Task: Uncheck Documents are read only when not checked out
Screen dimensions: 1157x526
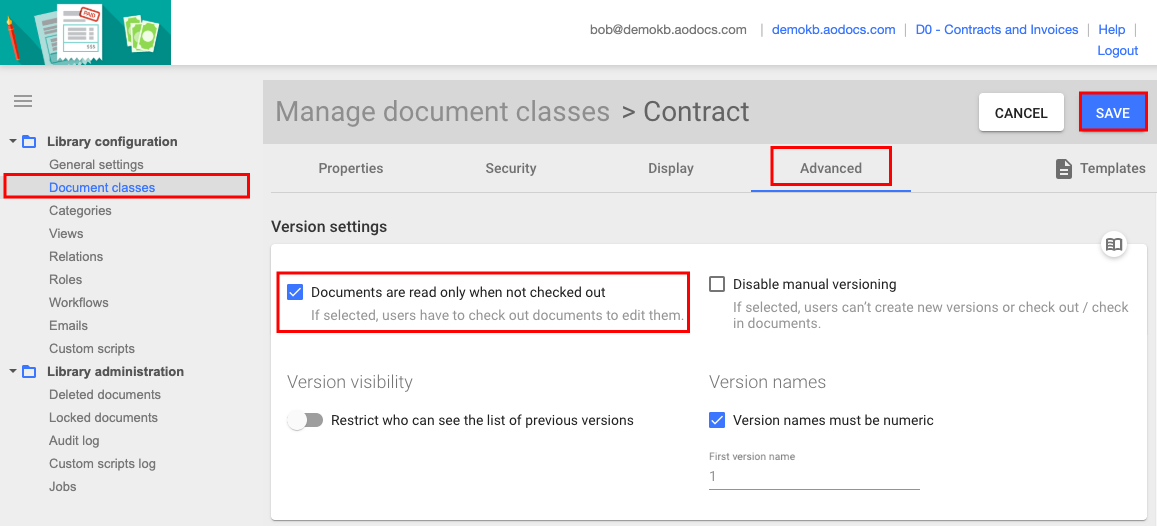Action: point(295,292)
